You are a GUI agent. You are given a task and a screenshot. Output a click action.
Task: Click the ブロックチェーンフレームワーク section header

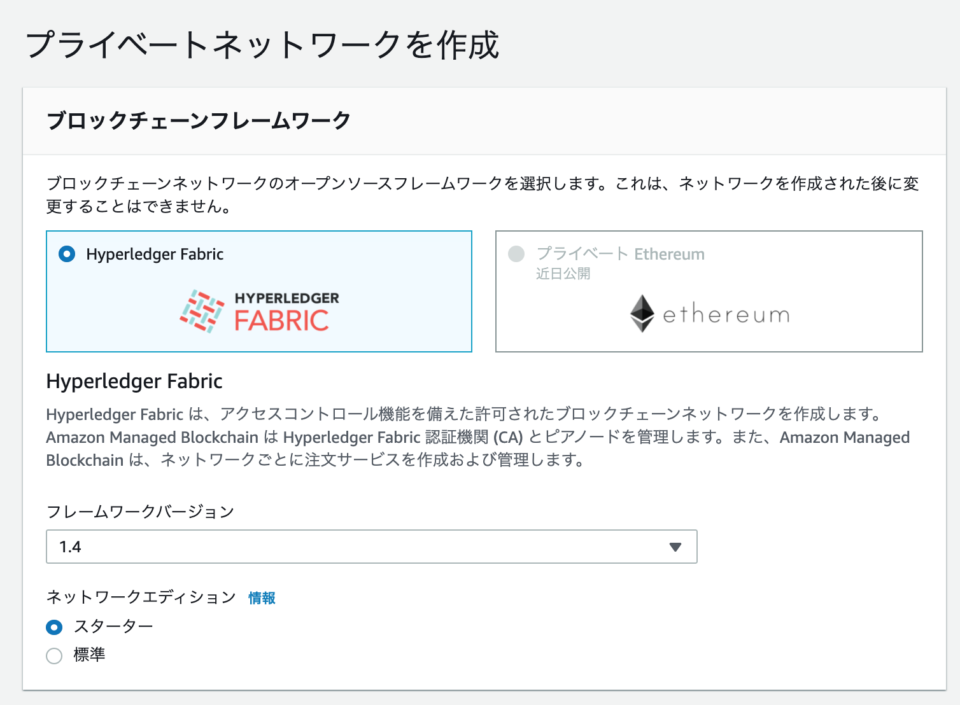pos(198,120)
